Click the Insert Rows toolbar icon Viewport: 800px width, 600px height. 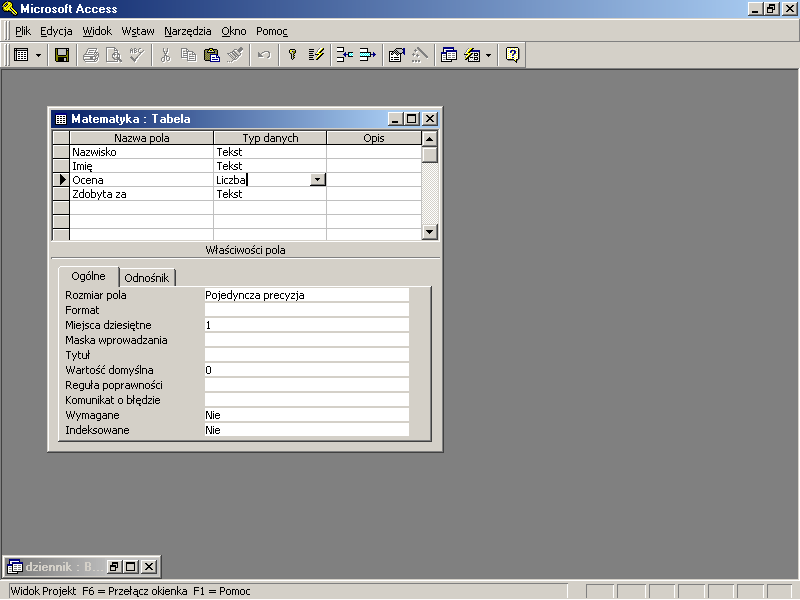344,55
